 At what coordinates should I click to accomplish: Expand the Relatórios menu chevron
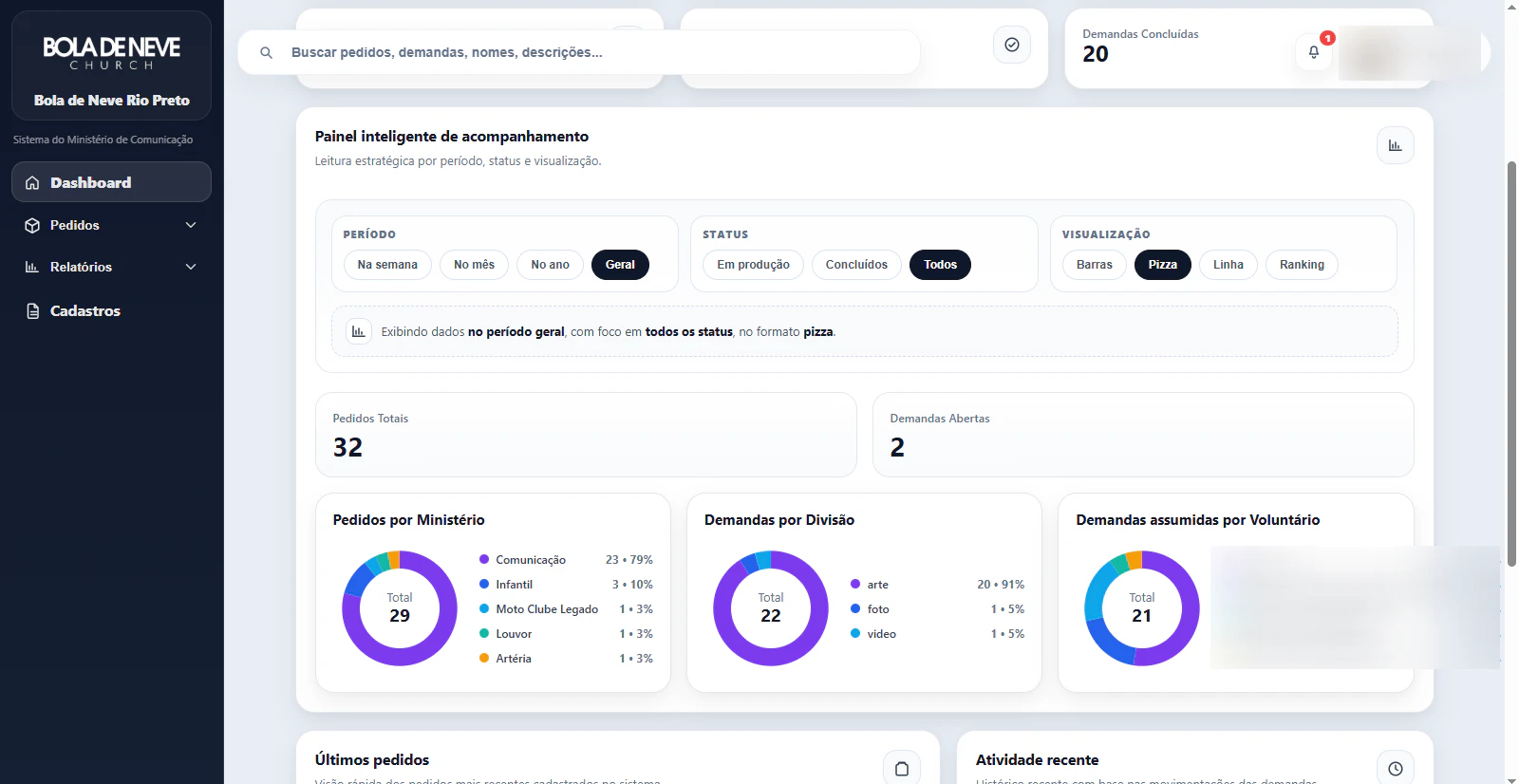click(191, 267)
